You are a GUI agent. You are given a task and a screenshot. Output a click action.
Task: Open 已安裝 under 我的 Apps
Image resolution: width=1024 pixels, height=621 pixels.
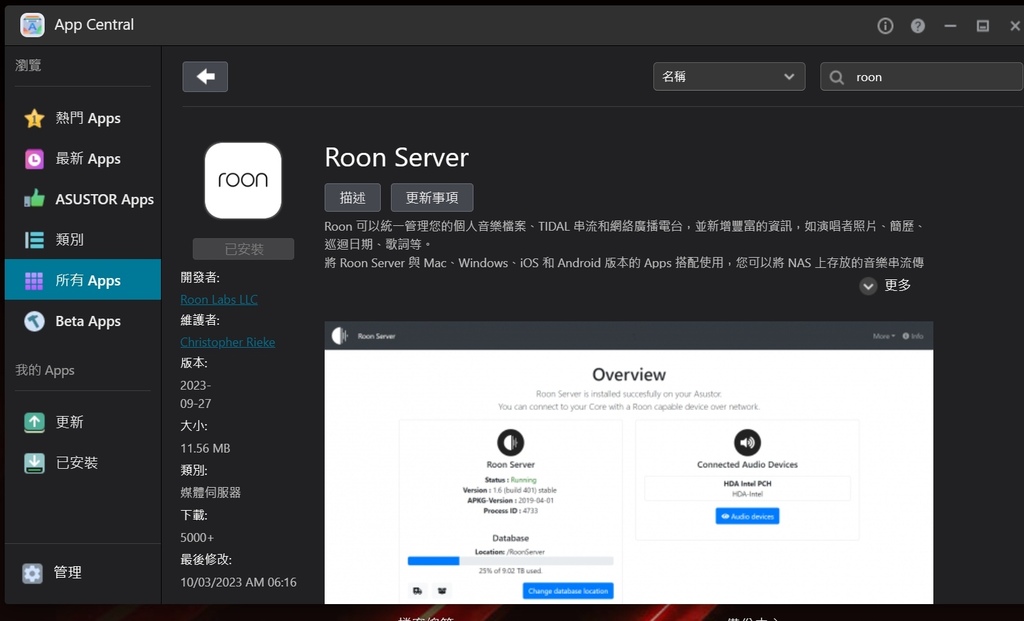click(83, 463)
